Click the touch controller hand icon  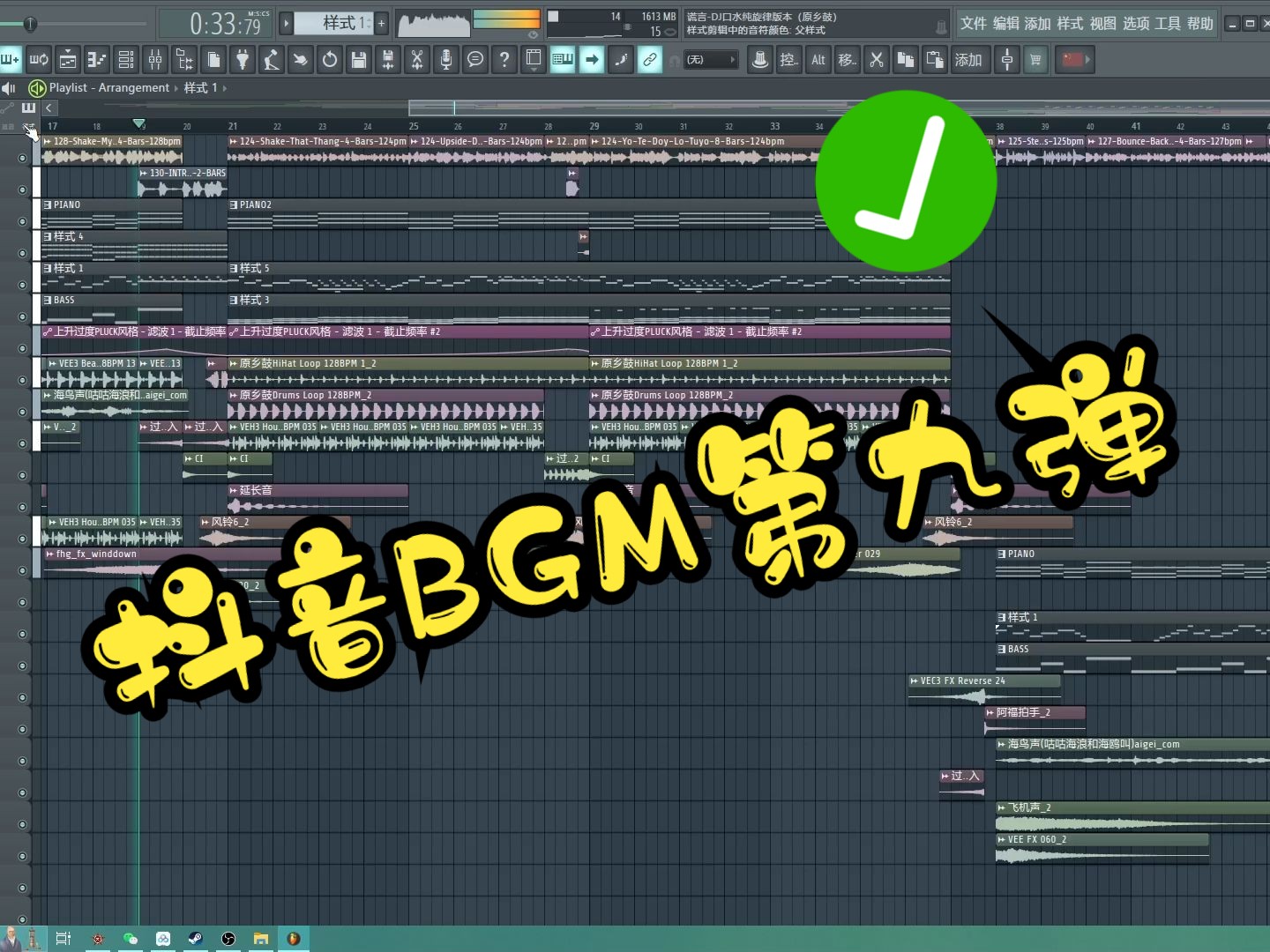[x=301, y=59]
